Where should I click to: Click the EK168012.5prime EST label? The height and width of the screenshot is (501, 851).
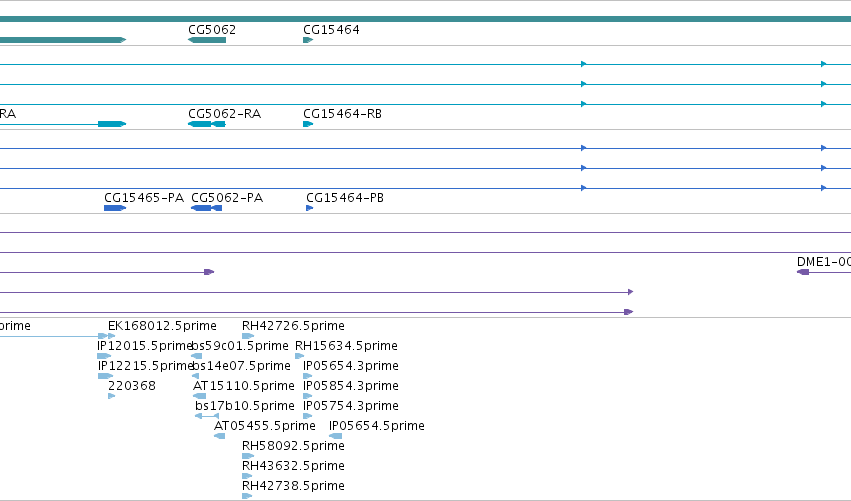(x=162, y=326)
